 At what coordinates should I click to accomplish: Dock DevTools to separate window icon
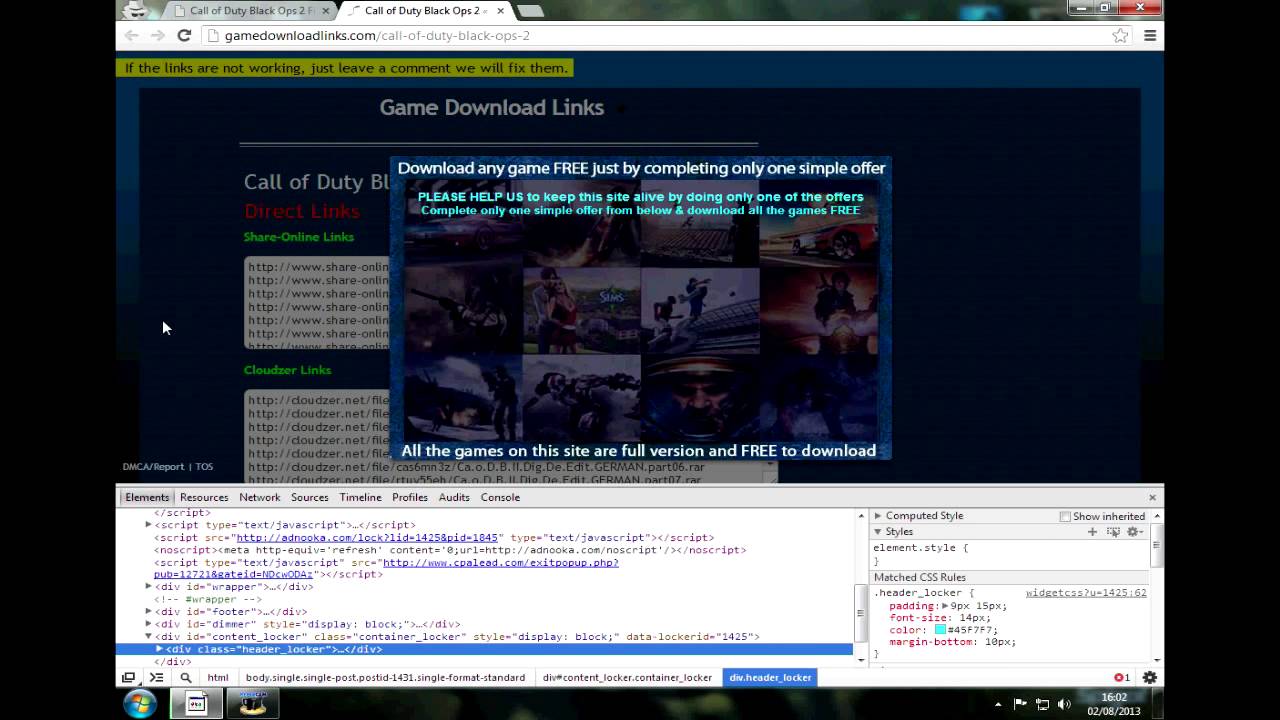click(128, 677)
